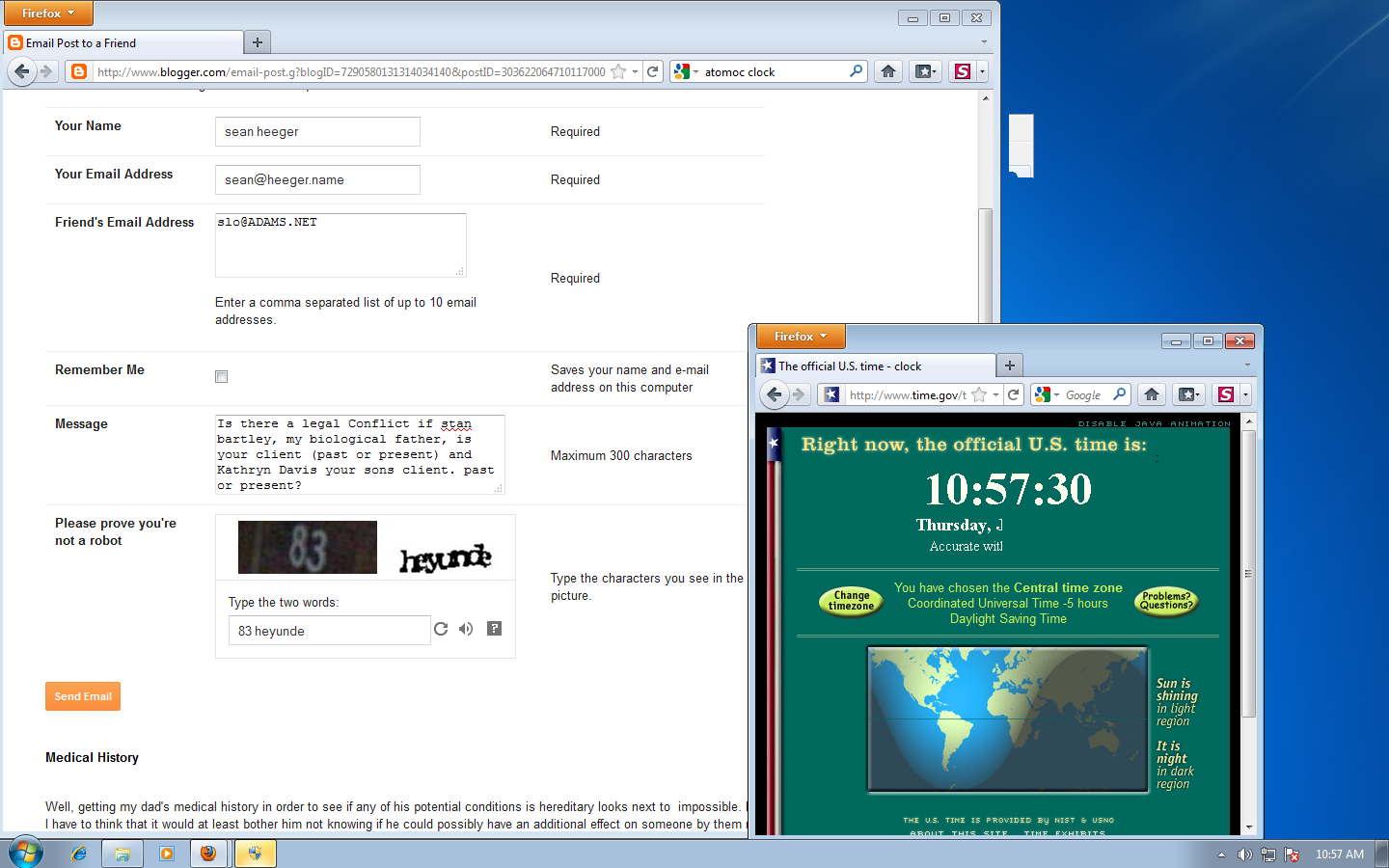
Task: Click the 'Problems? Questions?' button on time.gov
Action: pos(1166,601)
